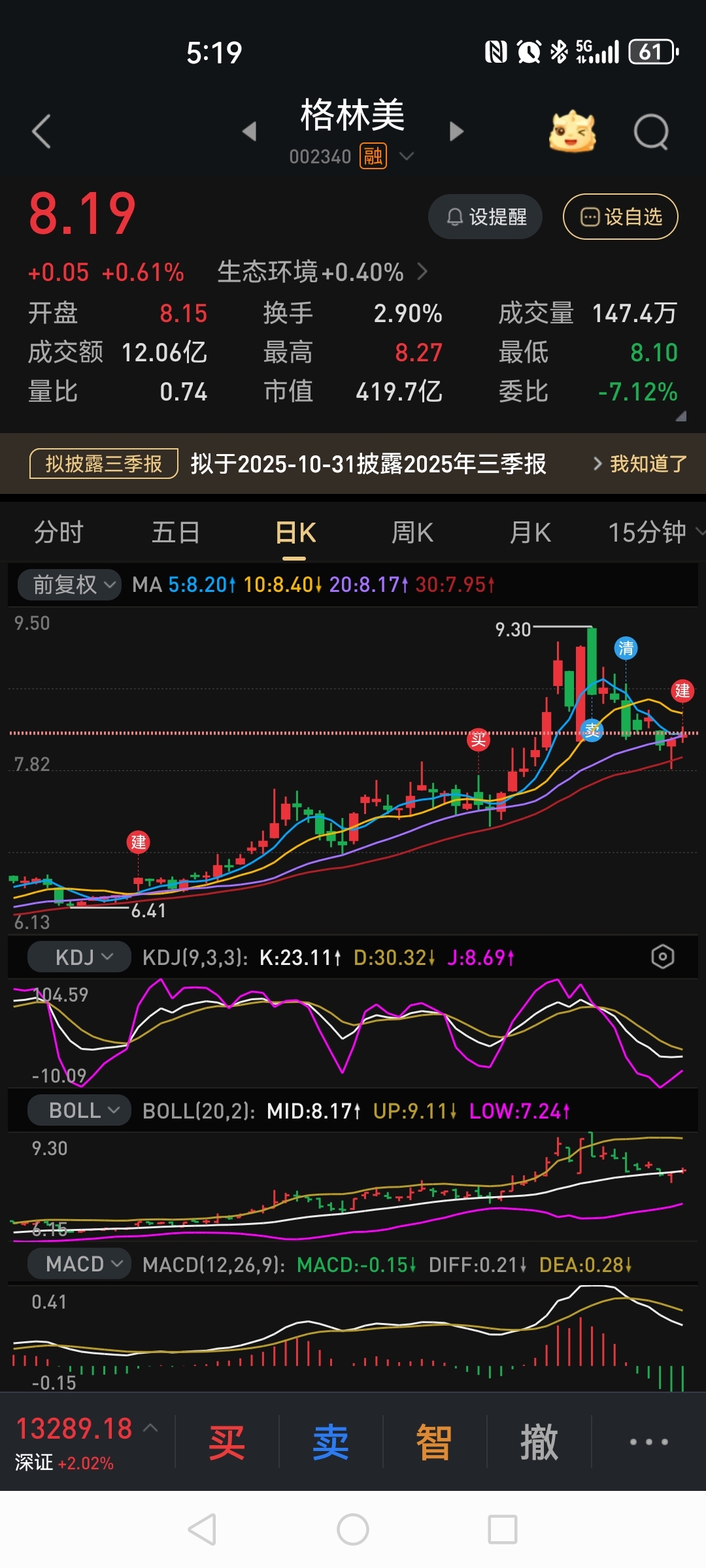This screenshot has width=706, height=1568.
Task: Tap MA 10:8.40 moving average value
Action: coord(282,584)
